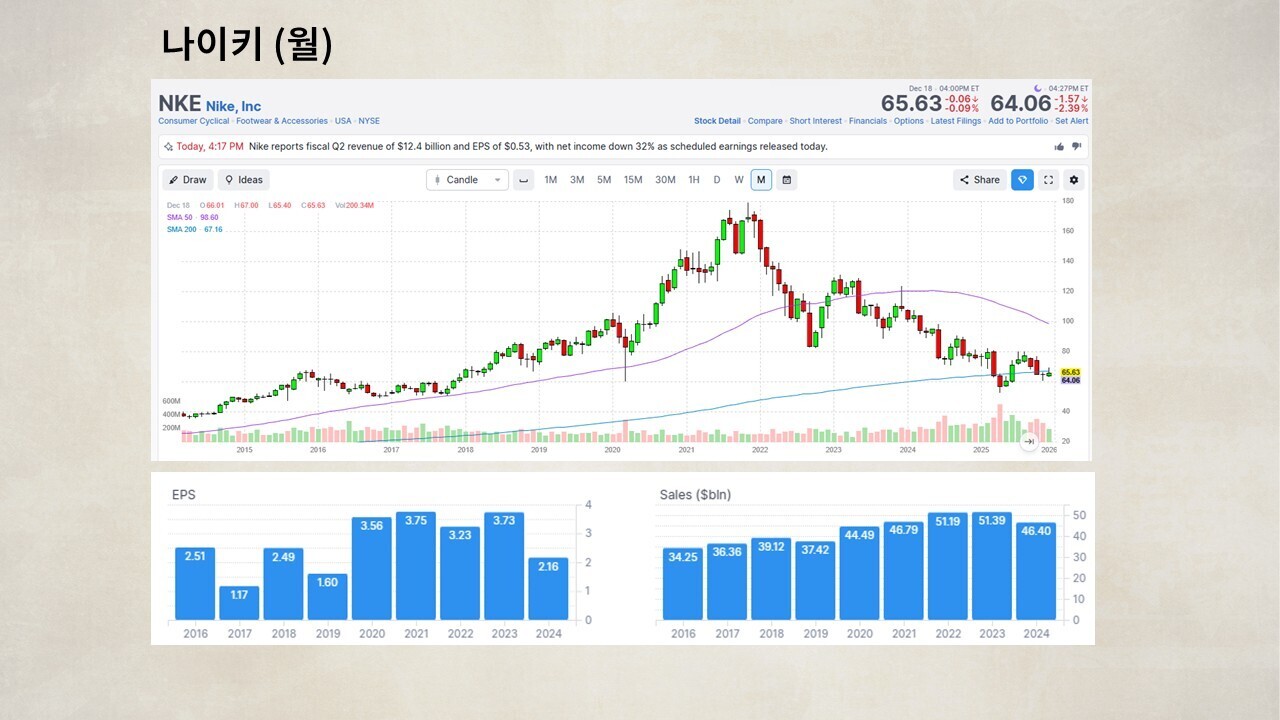Click the Set Alert link
The height and width of the screenshot is (720, 1280).
pos(1072,121)
